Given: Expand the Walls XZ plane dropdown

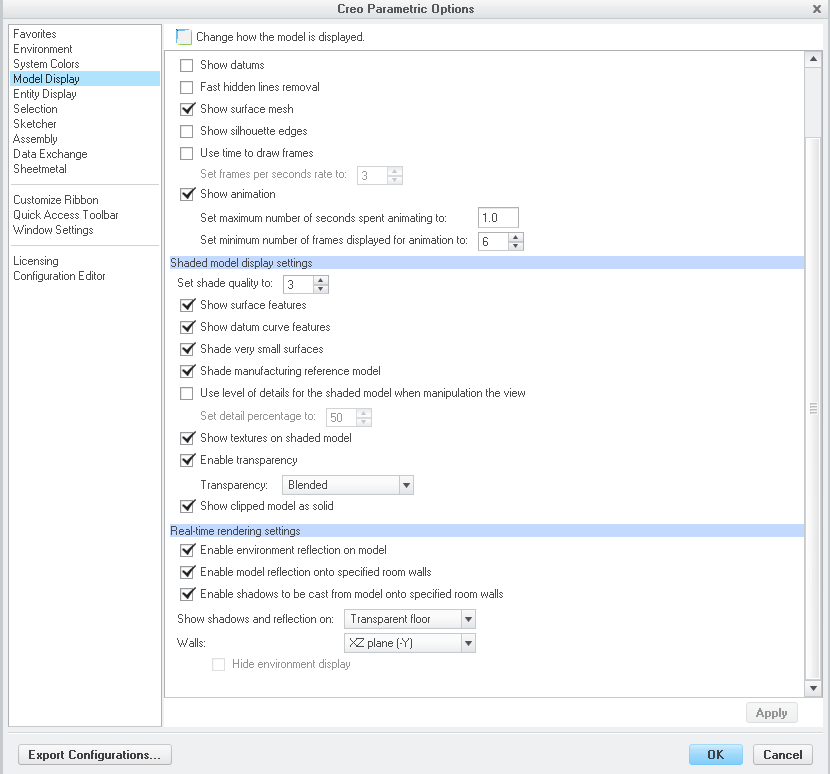Looking at the screenshot, I should pyautogui.click(x=410, y=643).
